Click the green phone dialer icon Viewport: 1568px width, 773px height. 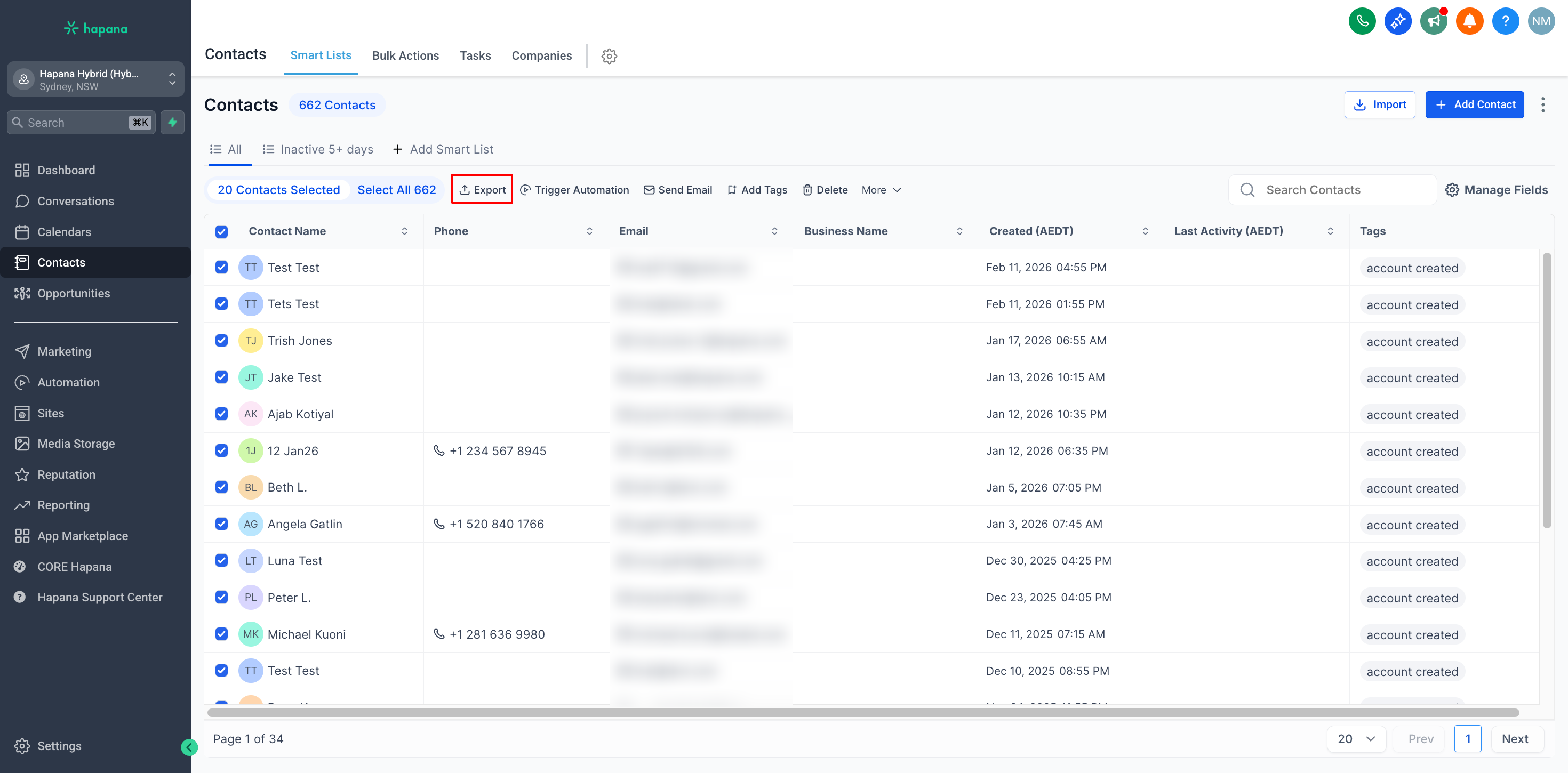(x=1362, y=21)
